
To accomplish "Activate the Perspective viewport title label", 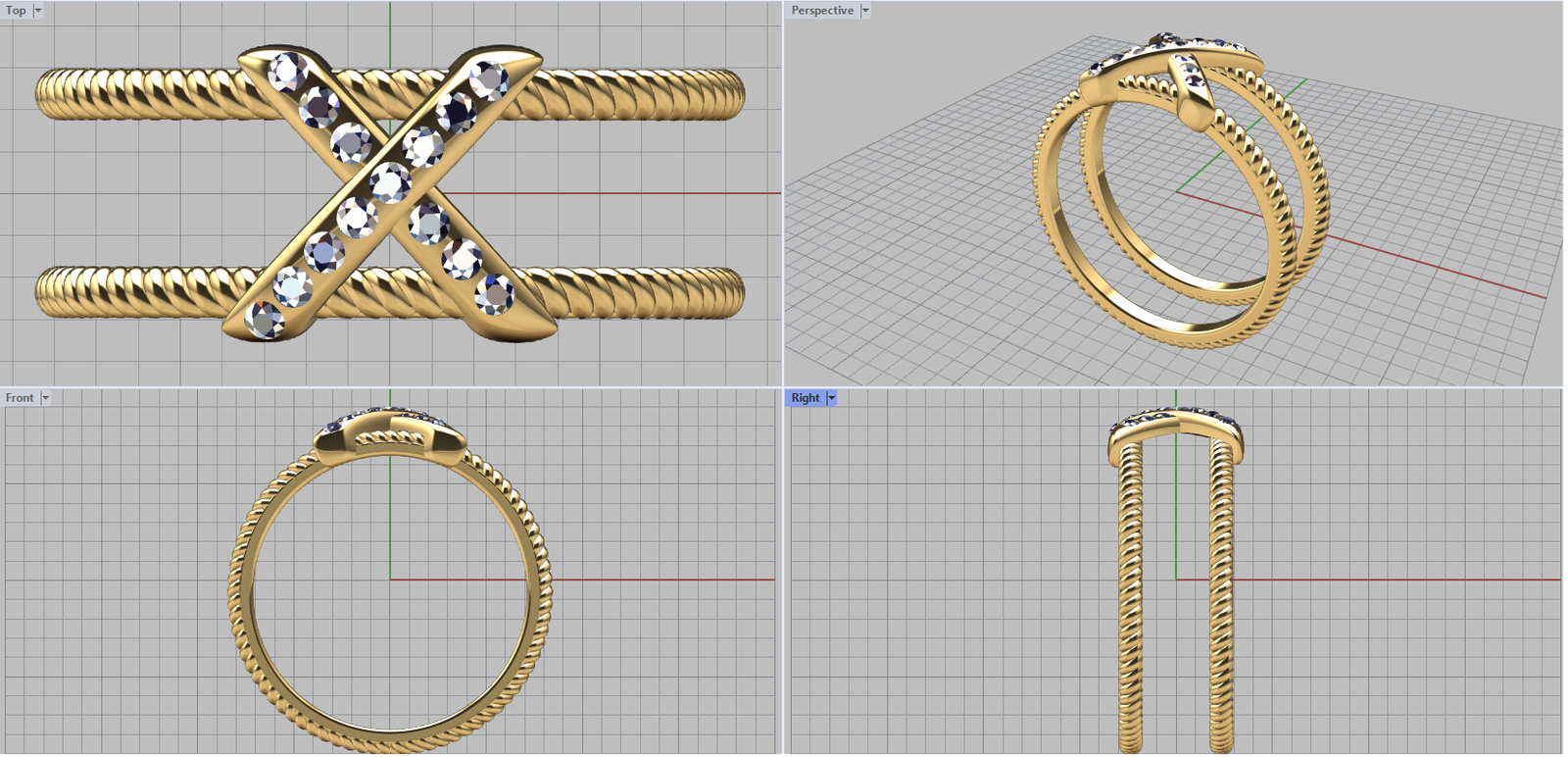I will 822,11.
